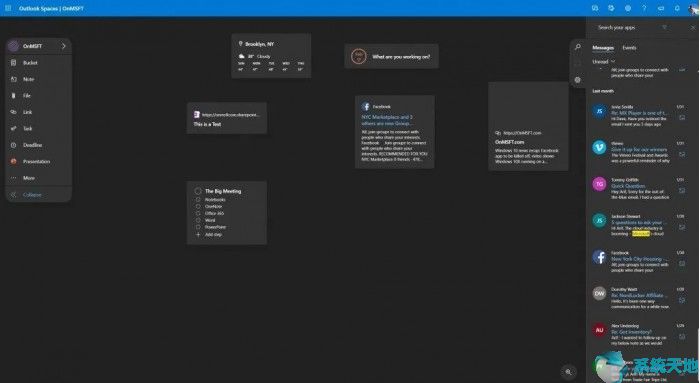Open Quick Question message from Tommy Griffith

tap(628, 186)
